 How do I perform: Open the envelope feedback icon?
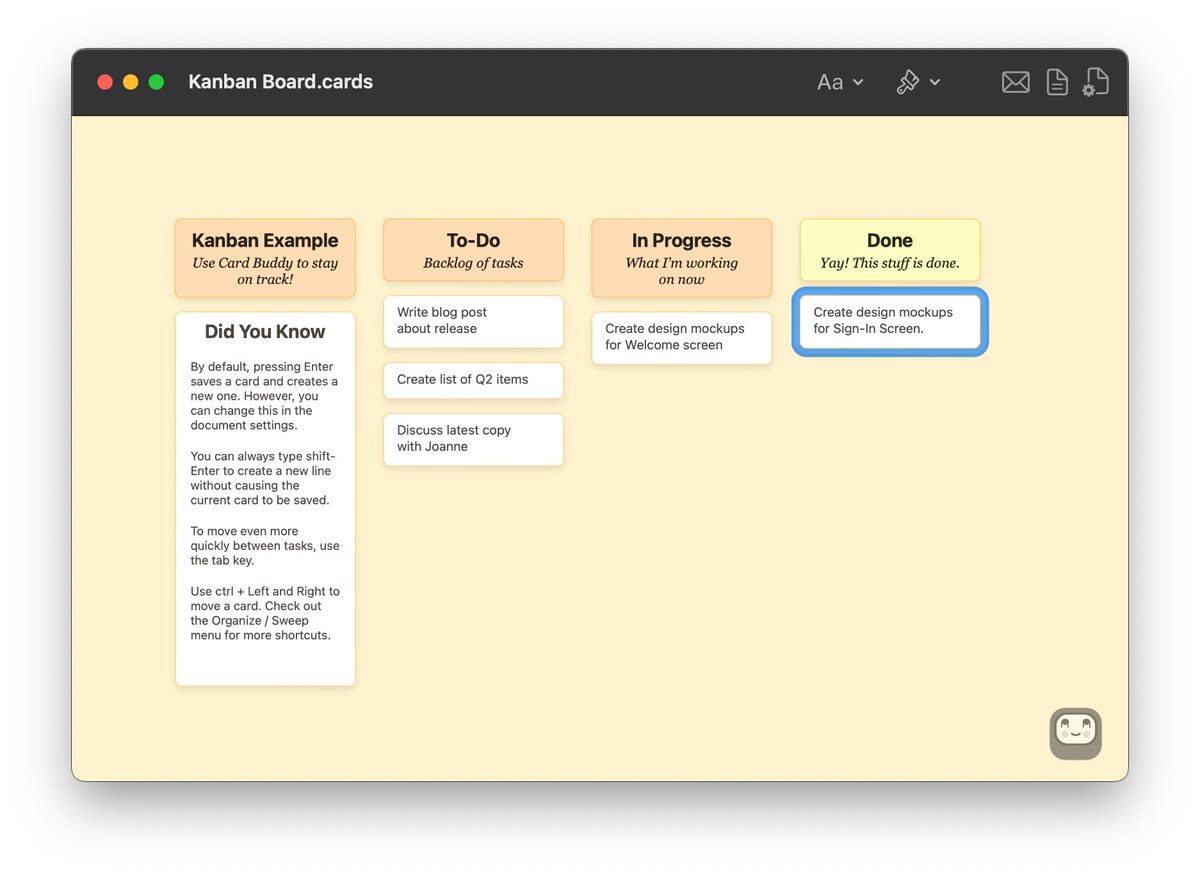point(1015,82)
